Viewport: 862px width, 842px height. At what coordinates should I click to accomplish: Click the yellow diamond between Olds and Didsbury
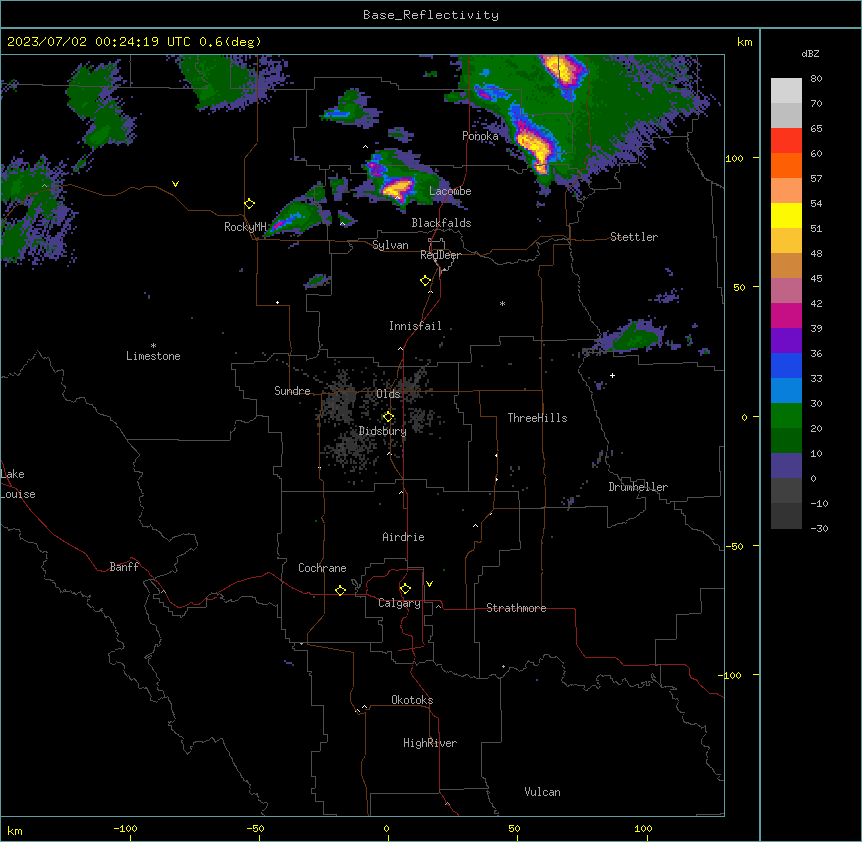click(x=388, y=417)
